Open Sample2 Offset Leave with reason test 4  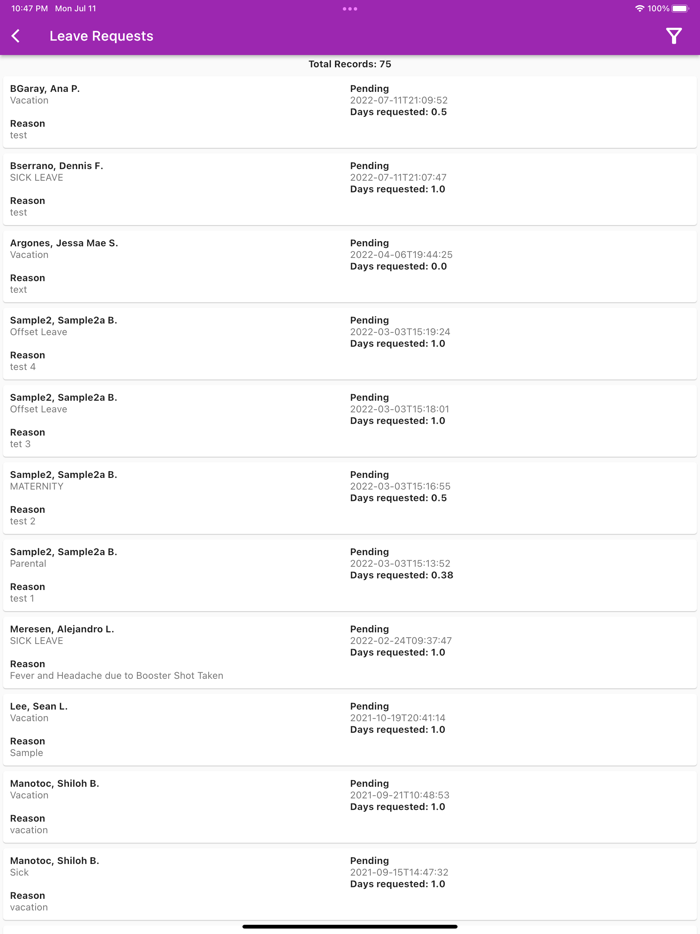(350, 343)
